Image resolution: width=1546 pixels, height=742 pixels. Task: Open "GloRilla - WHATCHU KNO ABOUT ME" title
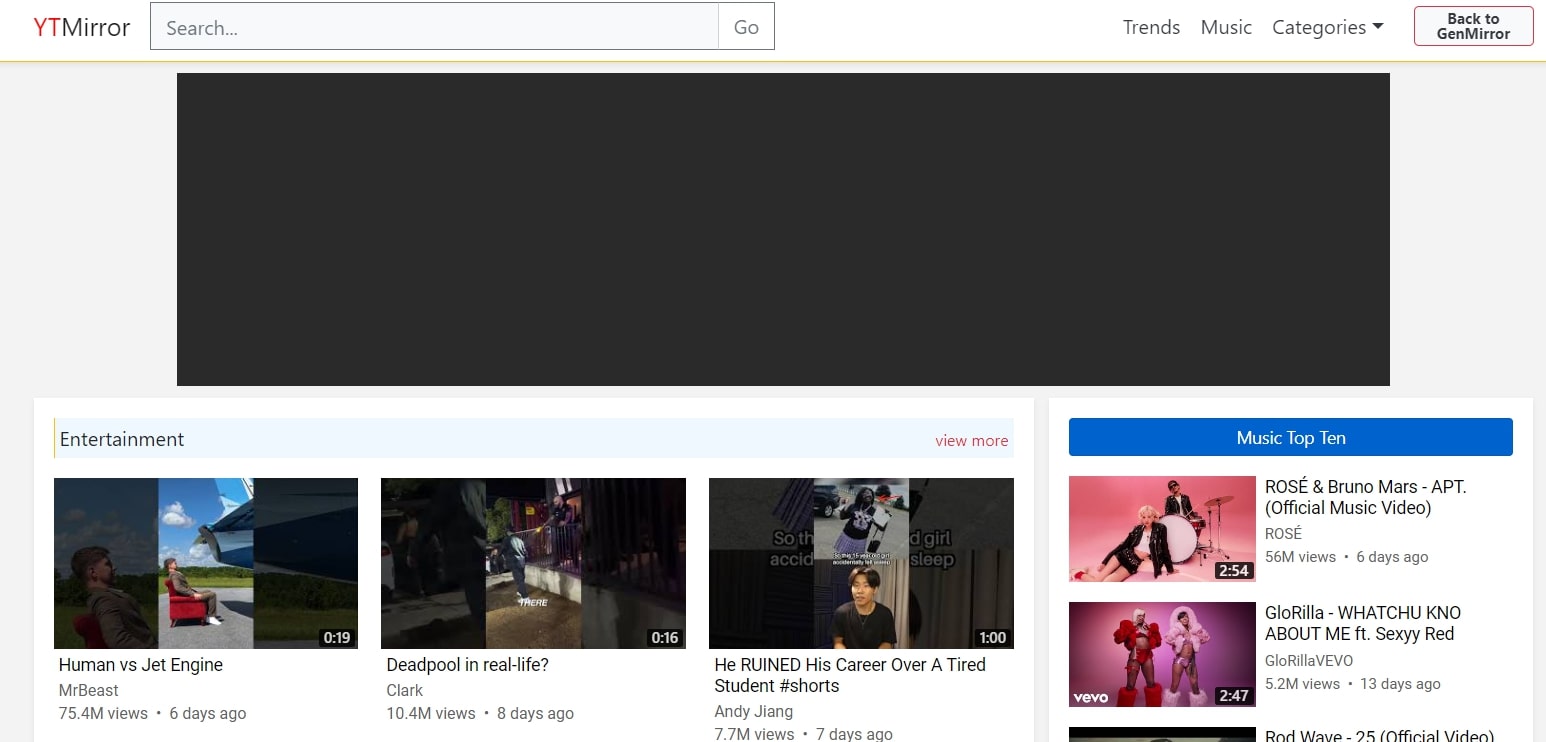1363,623
